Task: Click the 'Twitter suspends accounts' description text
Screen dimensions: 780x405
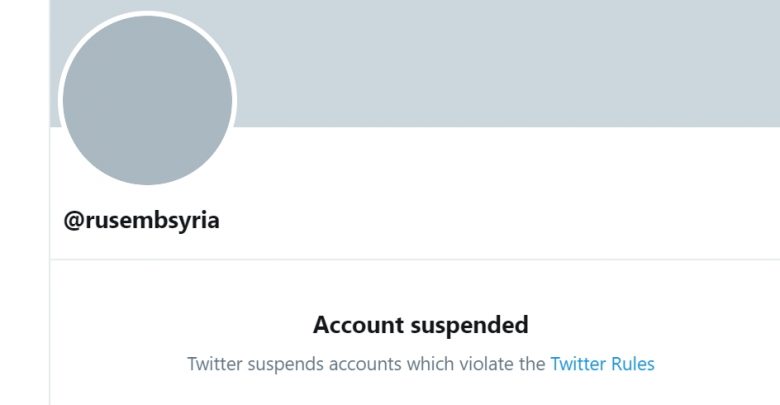Action: 366,364
